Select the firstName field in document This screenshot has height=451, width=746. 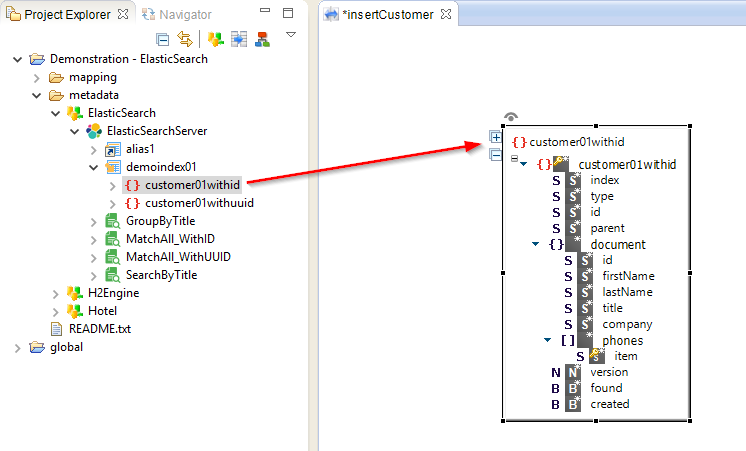pyautogui.click(x=628, y=276)
